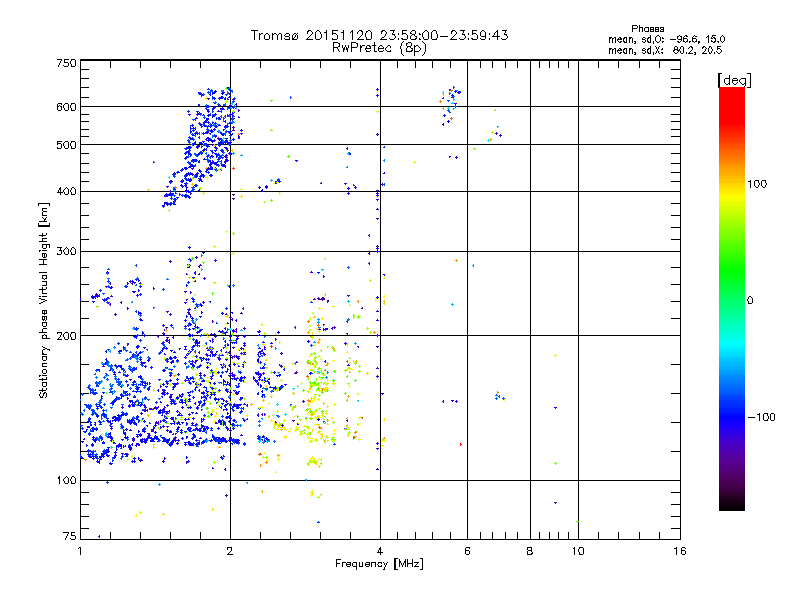This screenshot has width=800, height=600.
Task: Click the x-axis tick label '4'
Action: tap(380, 551)
